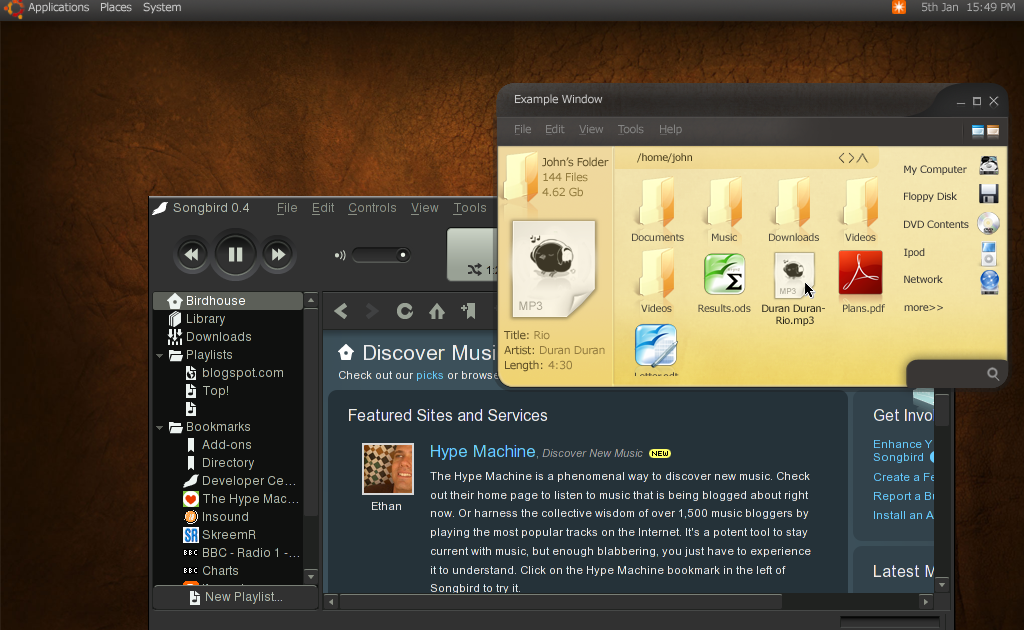This screenshot has width=1024, height=630.
Task: Click the picks link
Action: pos(430,375)
